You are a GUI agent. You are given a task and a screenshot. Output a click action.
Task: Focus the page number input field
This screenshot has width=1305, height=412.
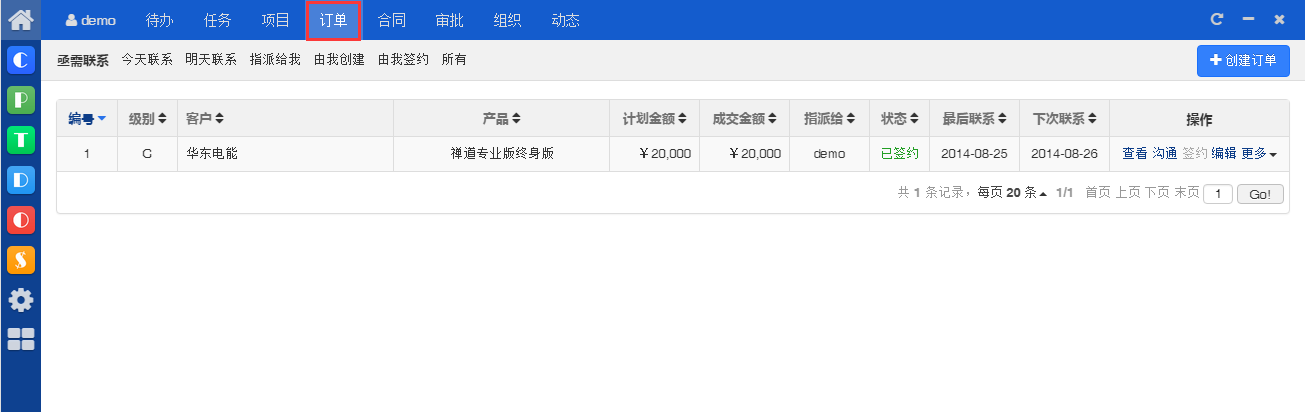pyautogui.click(x=1218, y=194)
